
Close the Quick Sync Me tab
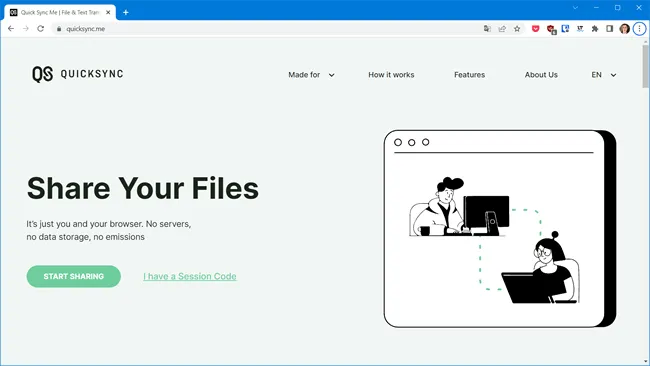tap(108, 12)
